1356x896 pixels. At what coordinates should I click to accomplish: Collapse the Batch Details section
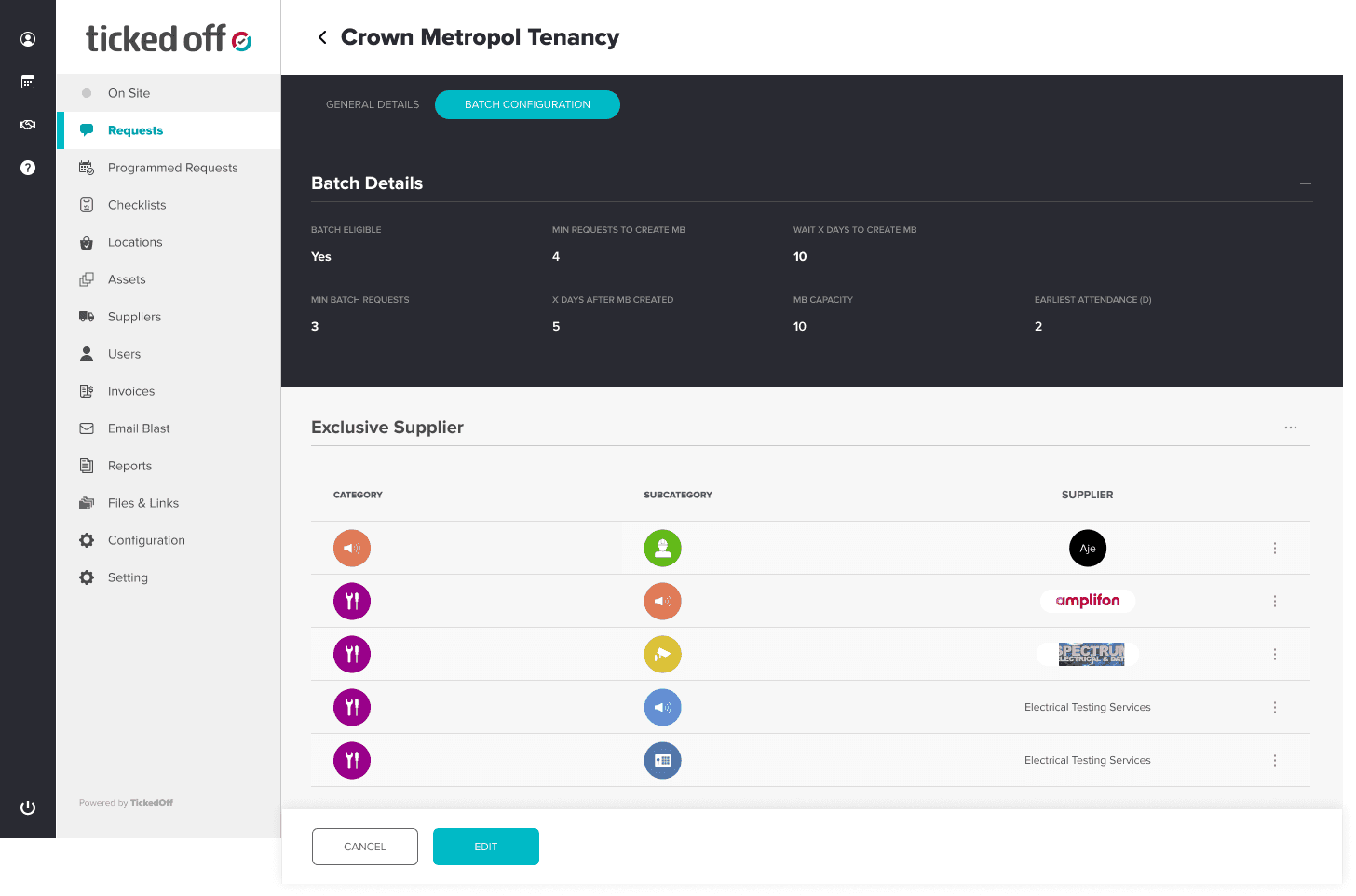coord(1306,183)
